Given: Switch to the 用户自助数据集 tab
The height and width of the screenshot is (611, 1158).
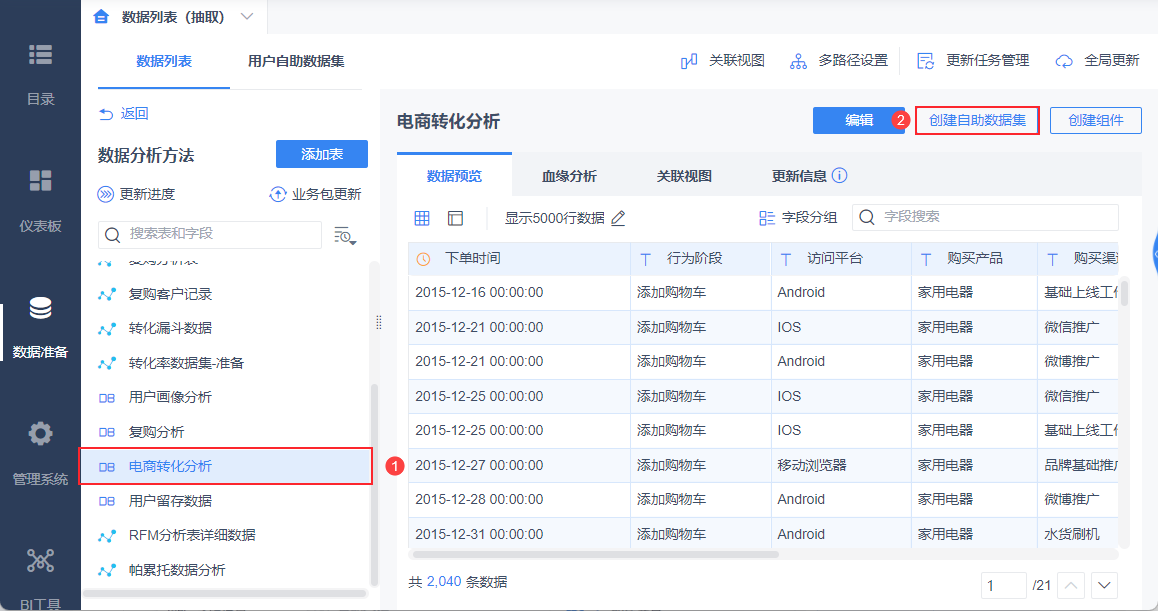Looking at the screenshot, I should tap(296, 61).
